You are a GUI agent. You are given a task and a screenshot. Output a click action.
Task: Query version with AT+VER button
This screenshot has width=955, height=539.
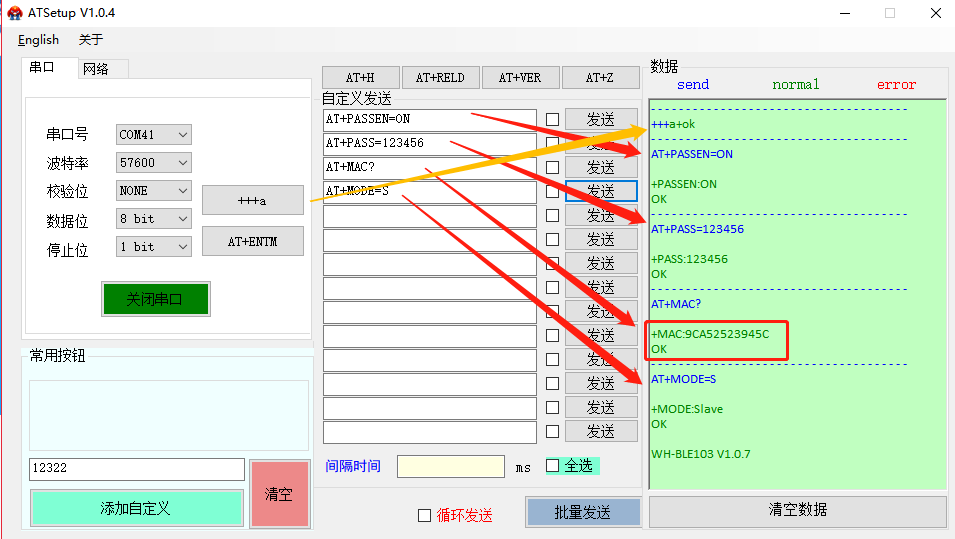(520, 78)
